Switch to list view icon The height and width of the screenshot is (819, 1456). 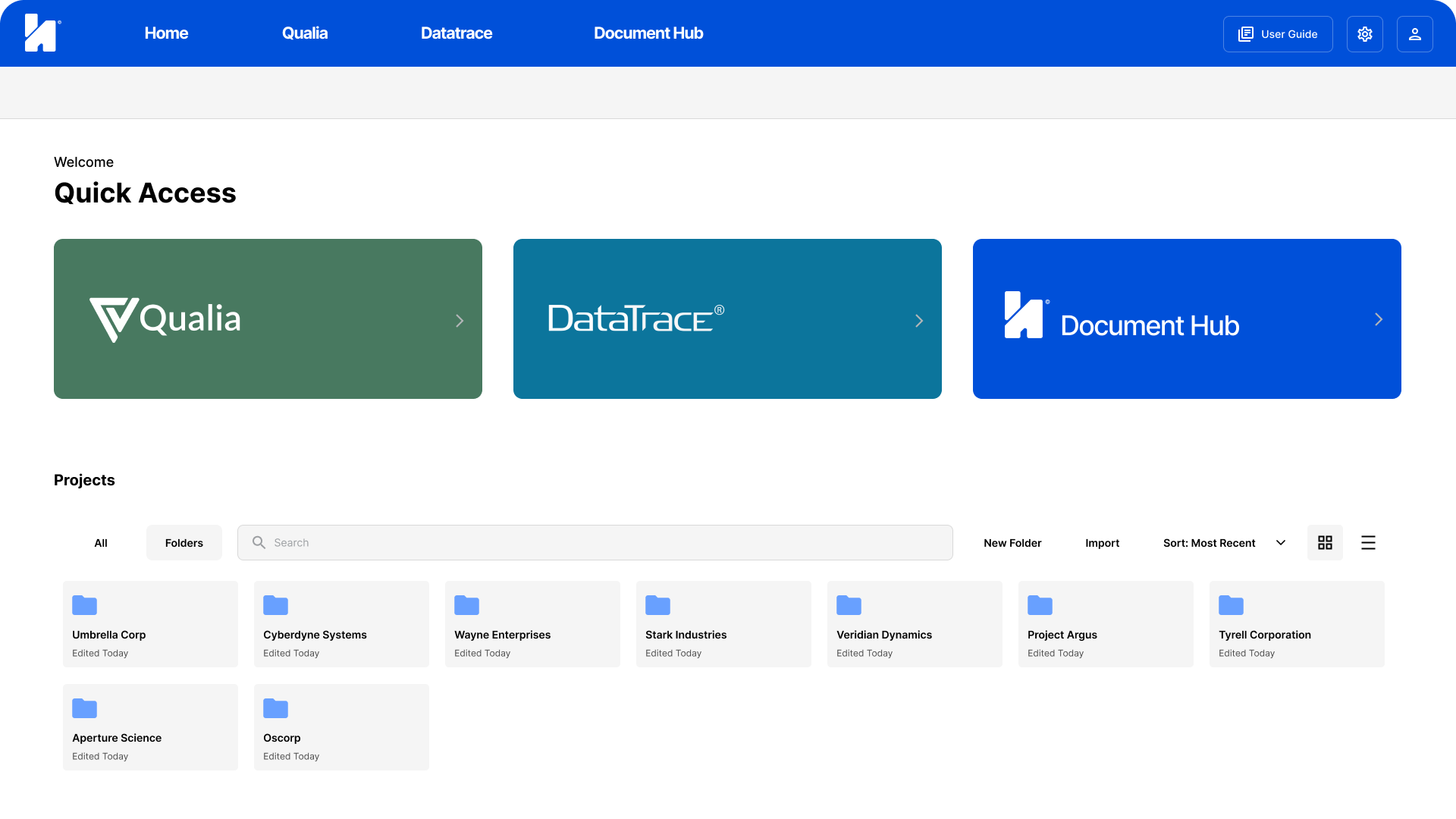pos(1368,543)
